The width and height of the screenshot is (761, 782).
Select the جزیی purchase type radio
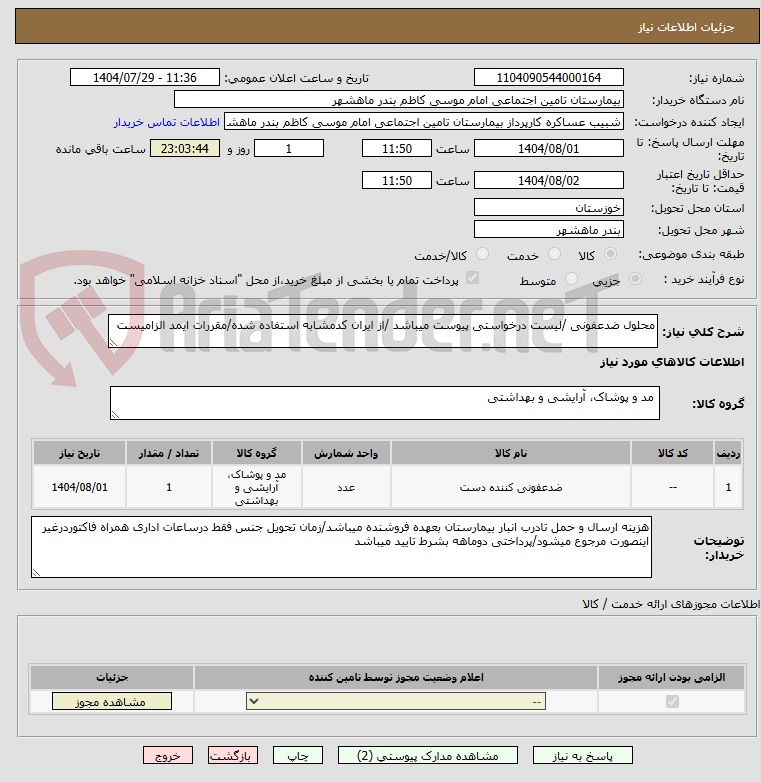pyautogui.click(x=635, y=279)
